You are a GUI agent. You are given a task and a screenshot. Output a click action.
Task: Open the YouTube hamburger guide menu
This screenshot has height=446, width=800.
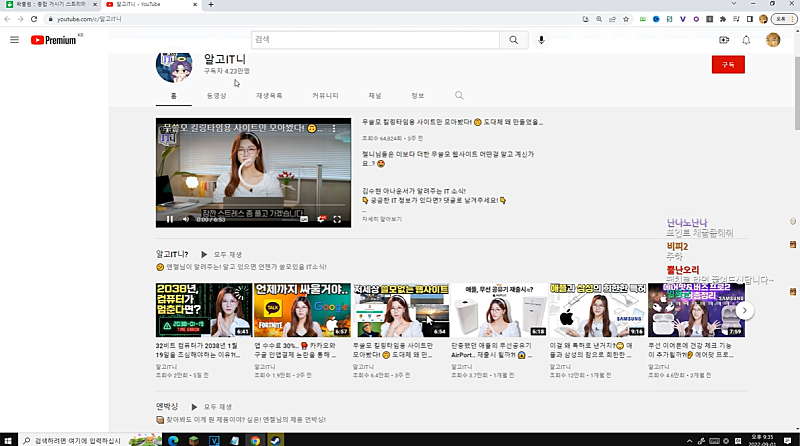[14, 40]
